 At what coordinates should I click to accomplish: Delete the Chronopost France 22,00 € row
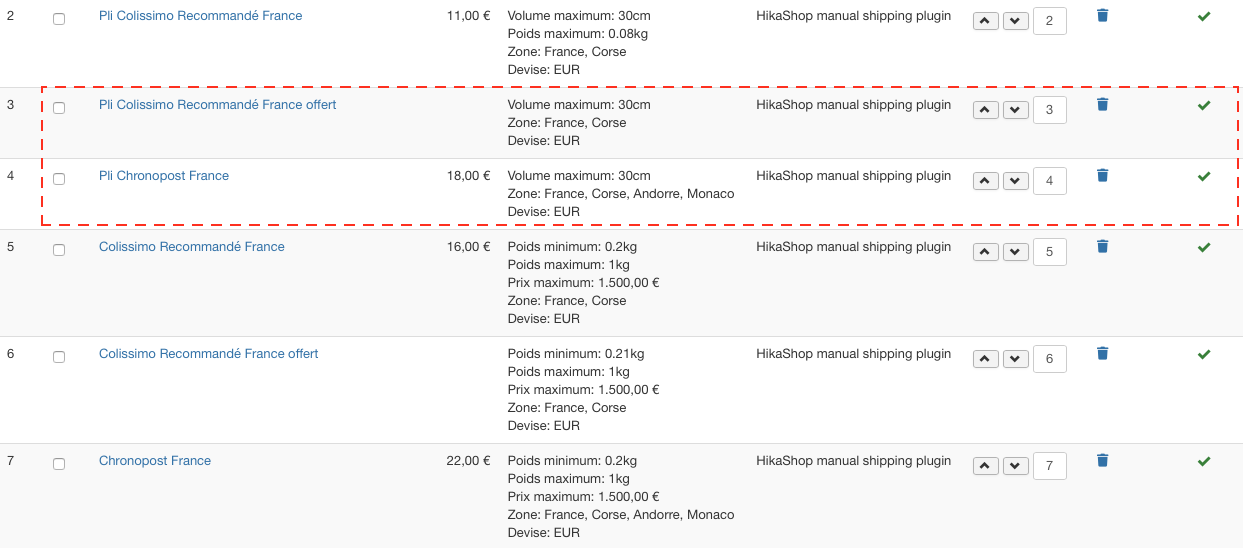(x=1102, y=461)
